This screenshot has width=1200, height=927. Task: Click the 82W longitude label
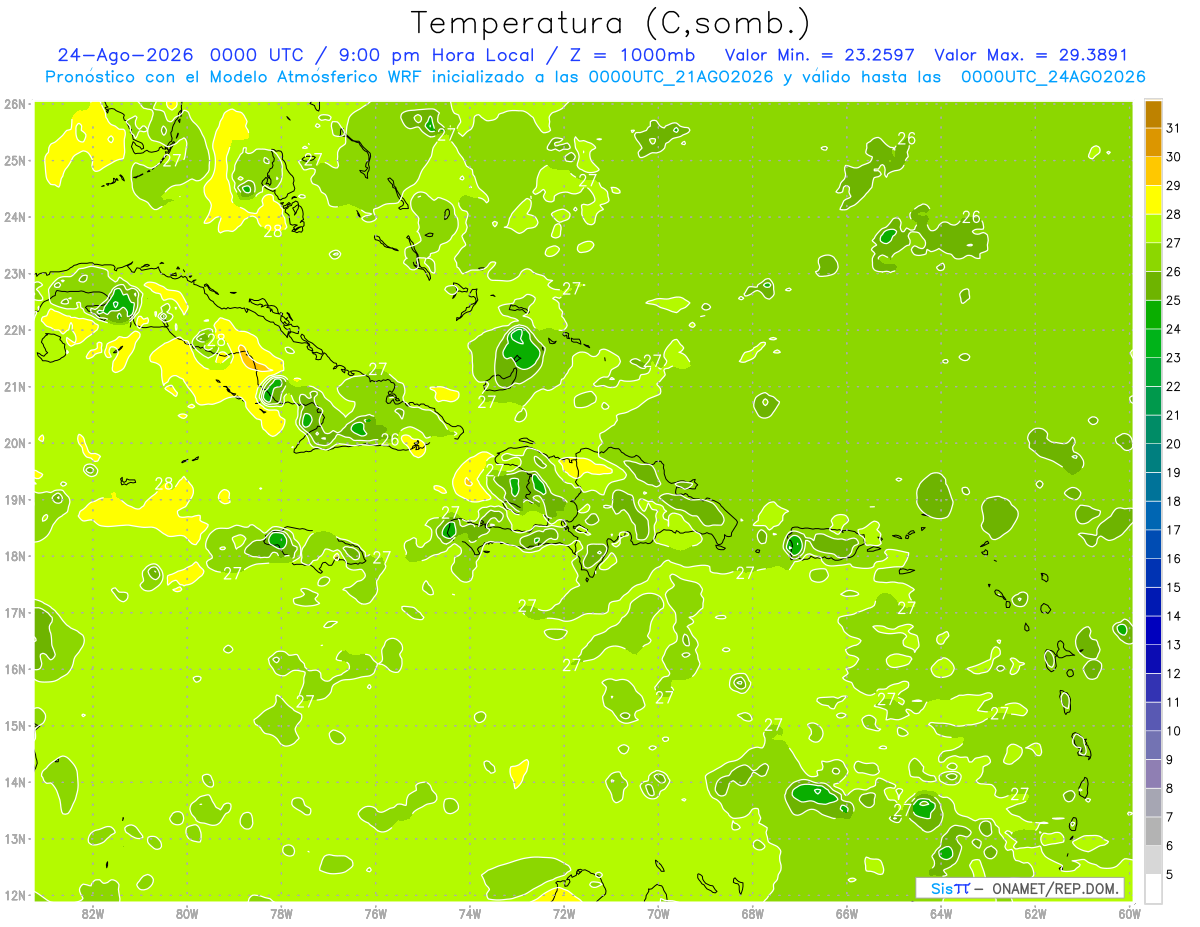pyautogui.click(x=93, y=913)
